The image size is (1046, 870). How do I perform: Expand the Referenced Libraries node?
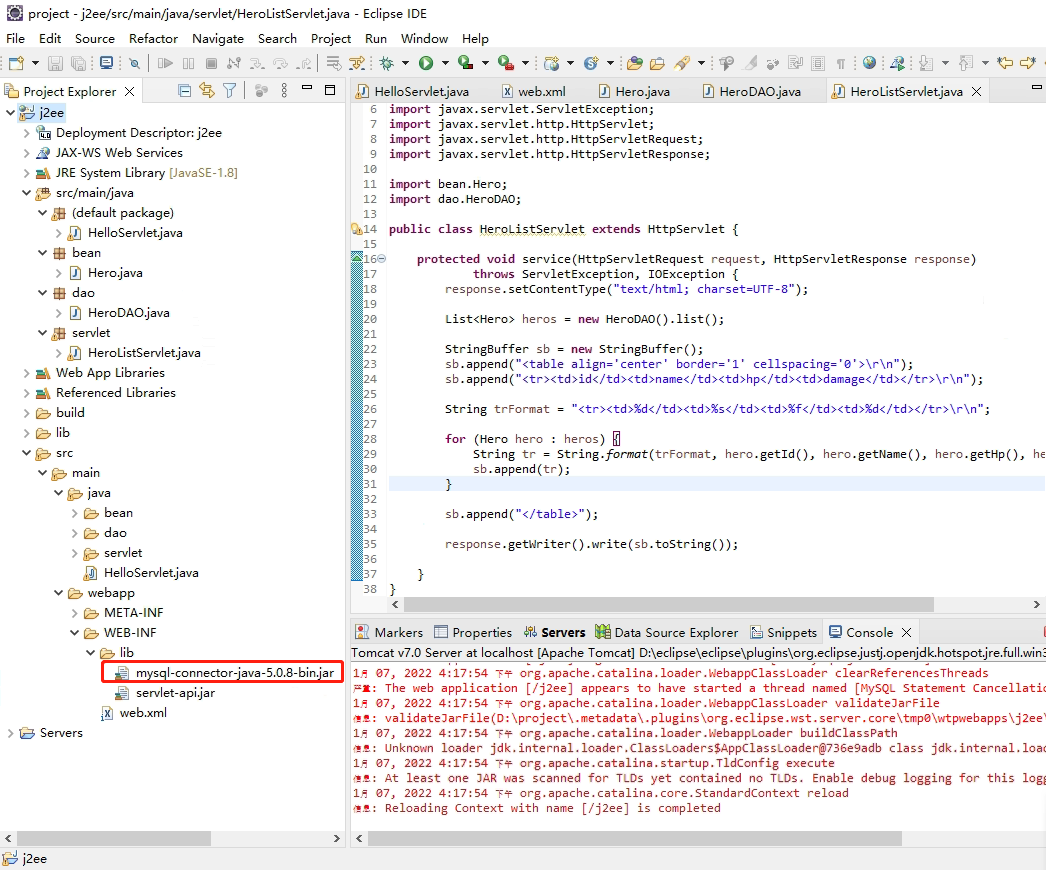[26, 393]
